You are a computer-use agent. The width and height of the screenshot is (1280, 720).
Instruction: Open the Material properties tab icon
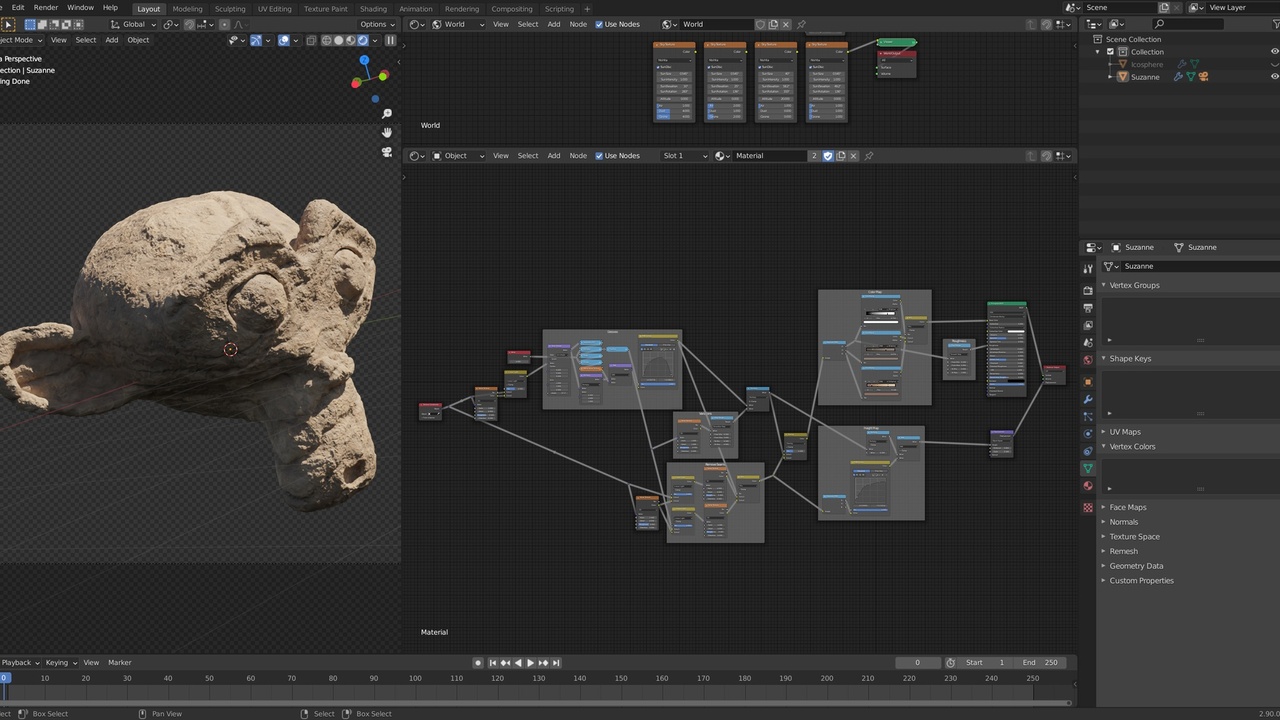pos(1088,486)
